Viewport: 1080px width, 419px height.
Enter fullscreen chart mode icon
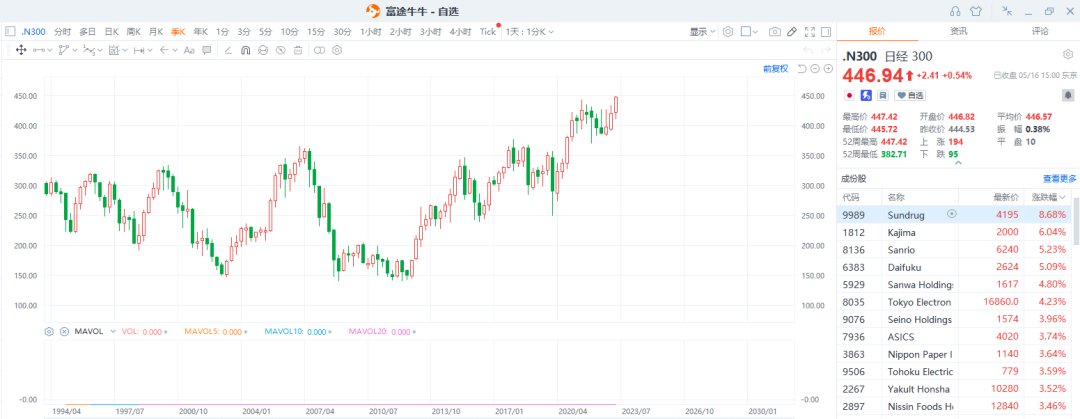[x=809, y=31]
